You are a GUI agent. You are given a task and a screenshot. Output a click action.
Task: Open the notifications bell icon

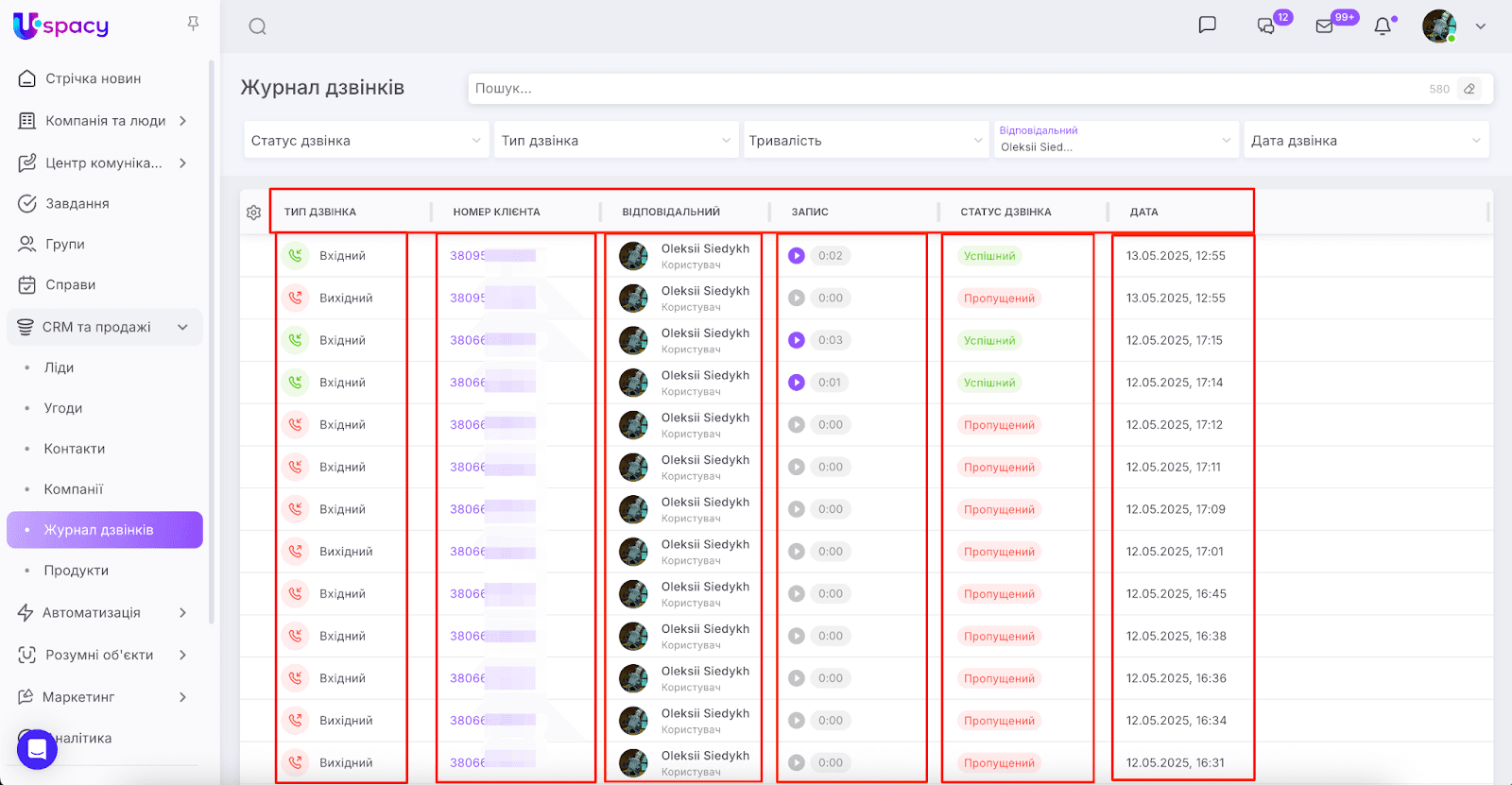1383,26
